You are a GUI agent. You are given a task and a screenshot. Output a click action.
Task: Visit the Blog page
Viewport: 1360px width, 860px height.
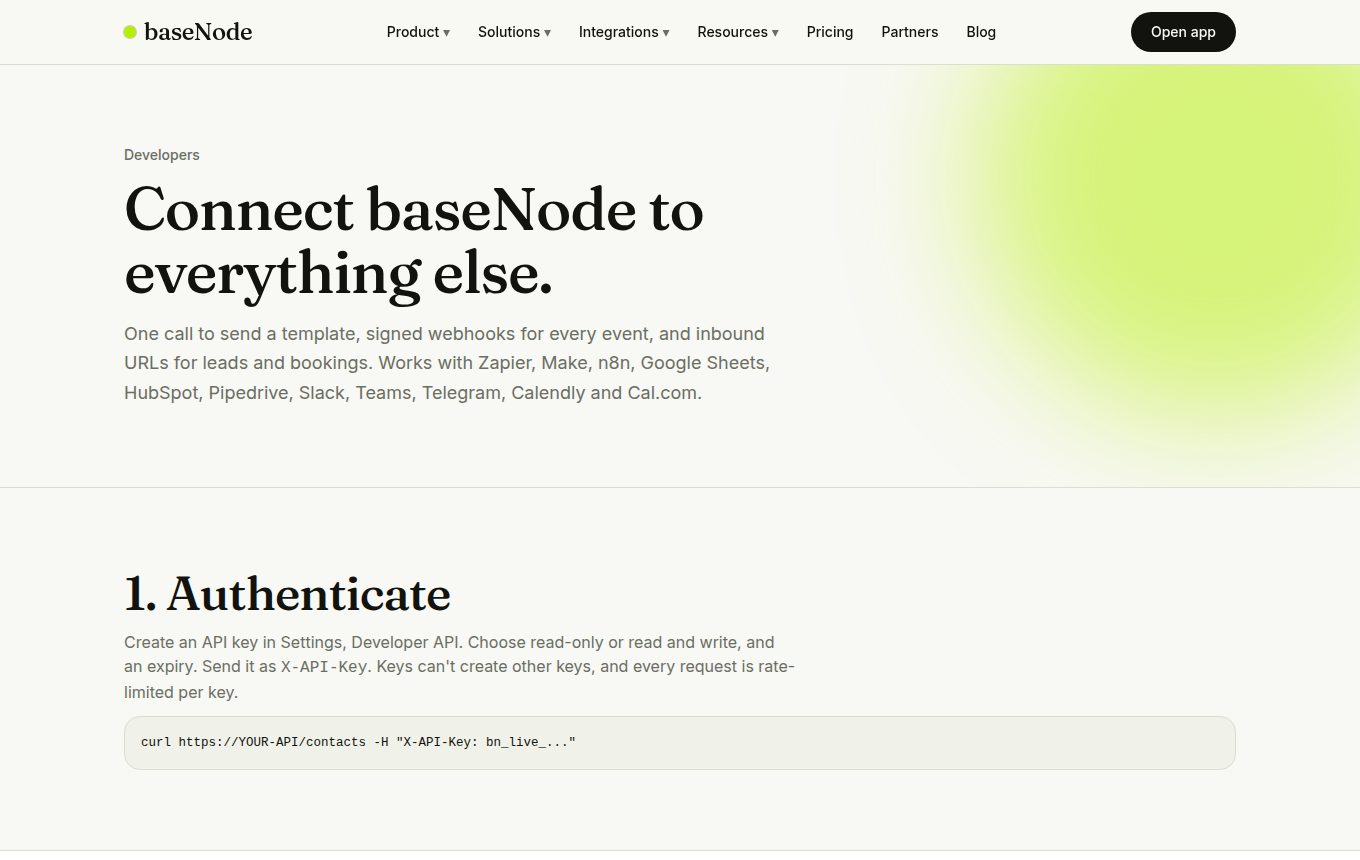tap(981, 32)
